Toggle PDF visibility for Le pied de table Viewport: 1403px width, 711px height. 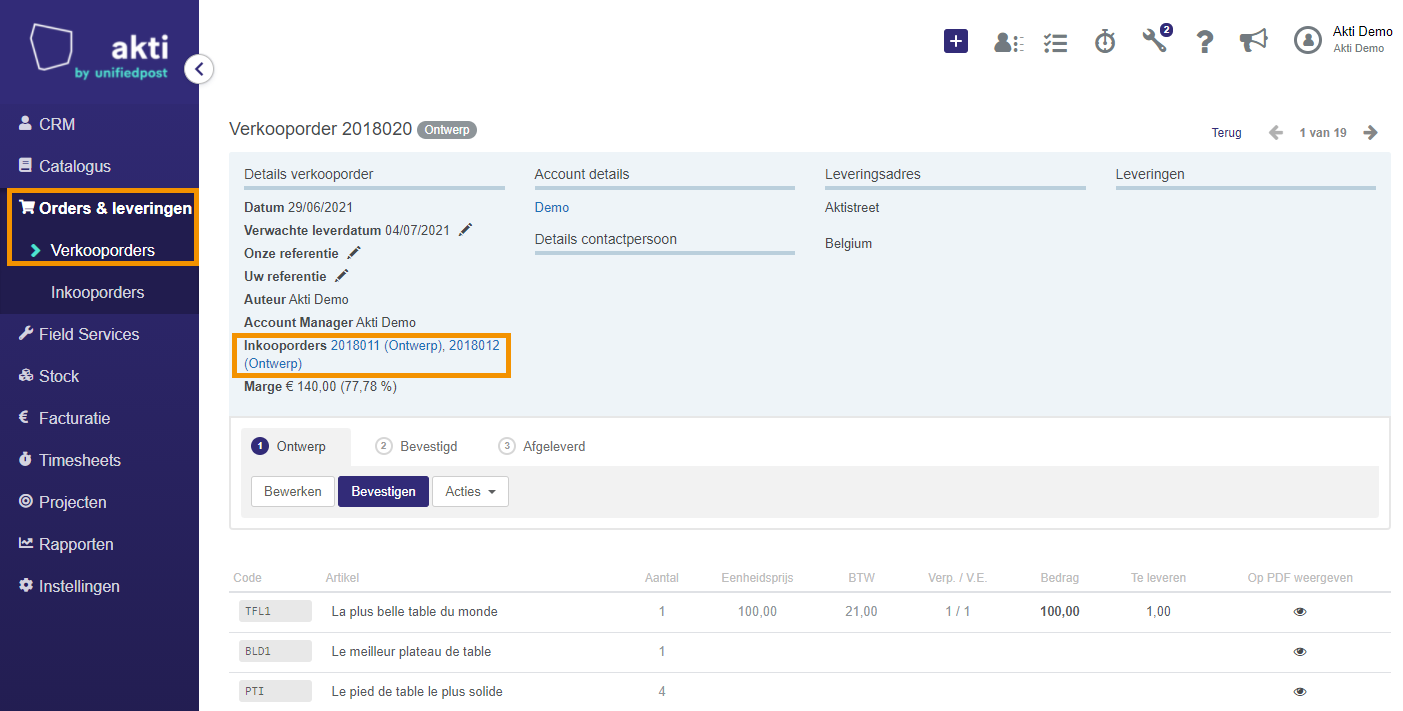coord(1300,692)
